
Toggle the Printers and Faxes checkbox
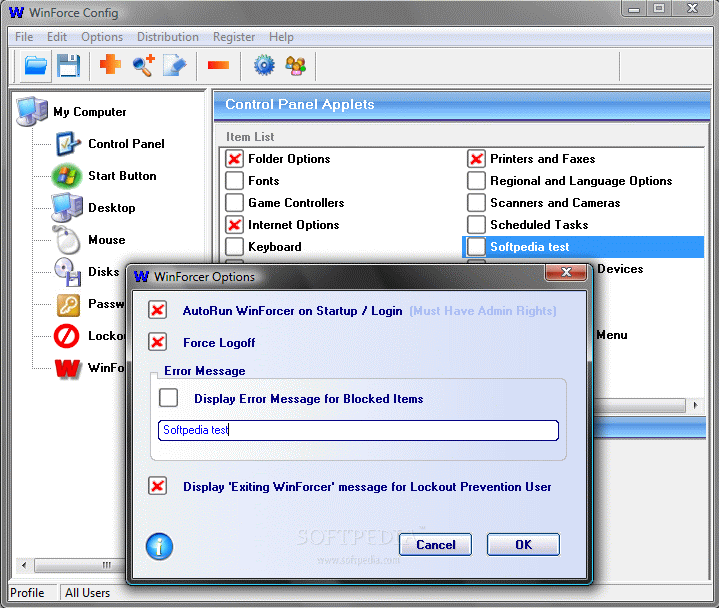(x=476, y=159)
